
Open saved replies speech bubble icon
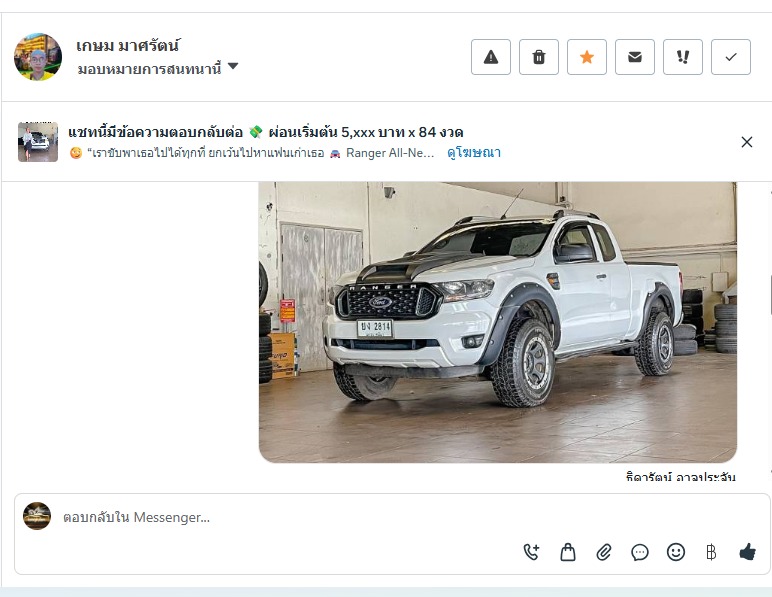click(640, 552)
